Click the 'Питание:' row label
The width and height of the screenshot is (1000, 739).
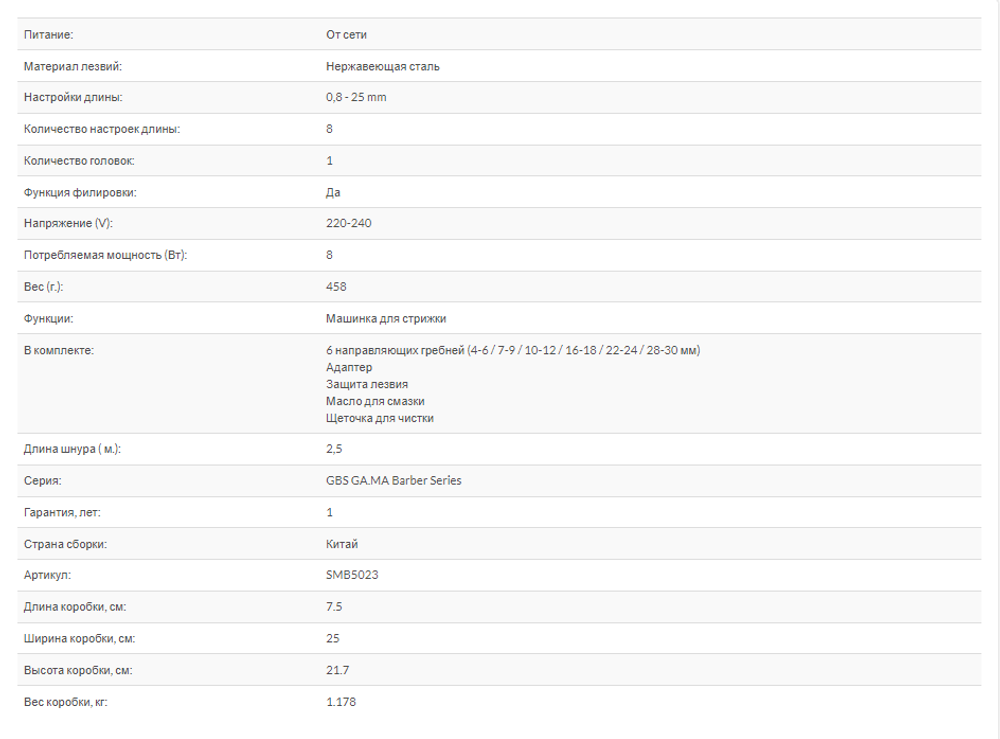[x=48, y=35]
